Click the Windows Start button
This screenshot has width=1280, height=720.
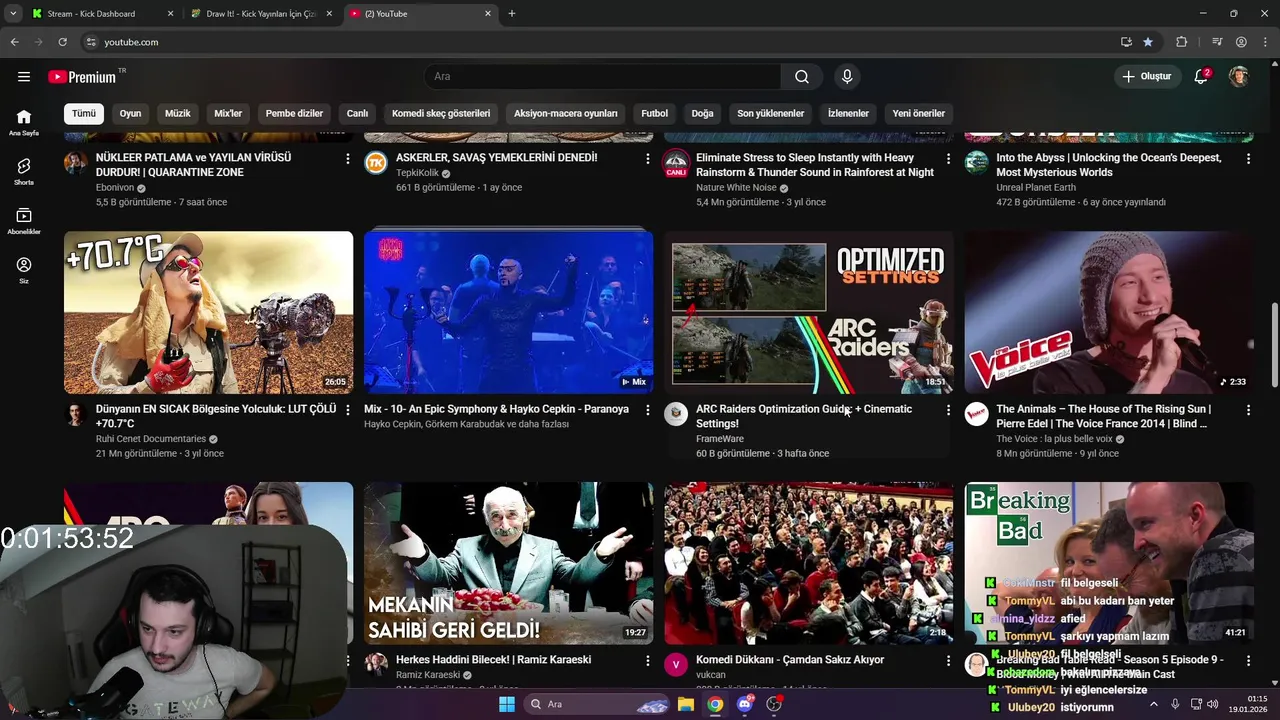(507, 704)
